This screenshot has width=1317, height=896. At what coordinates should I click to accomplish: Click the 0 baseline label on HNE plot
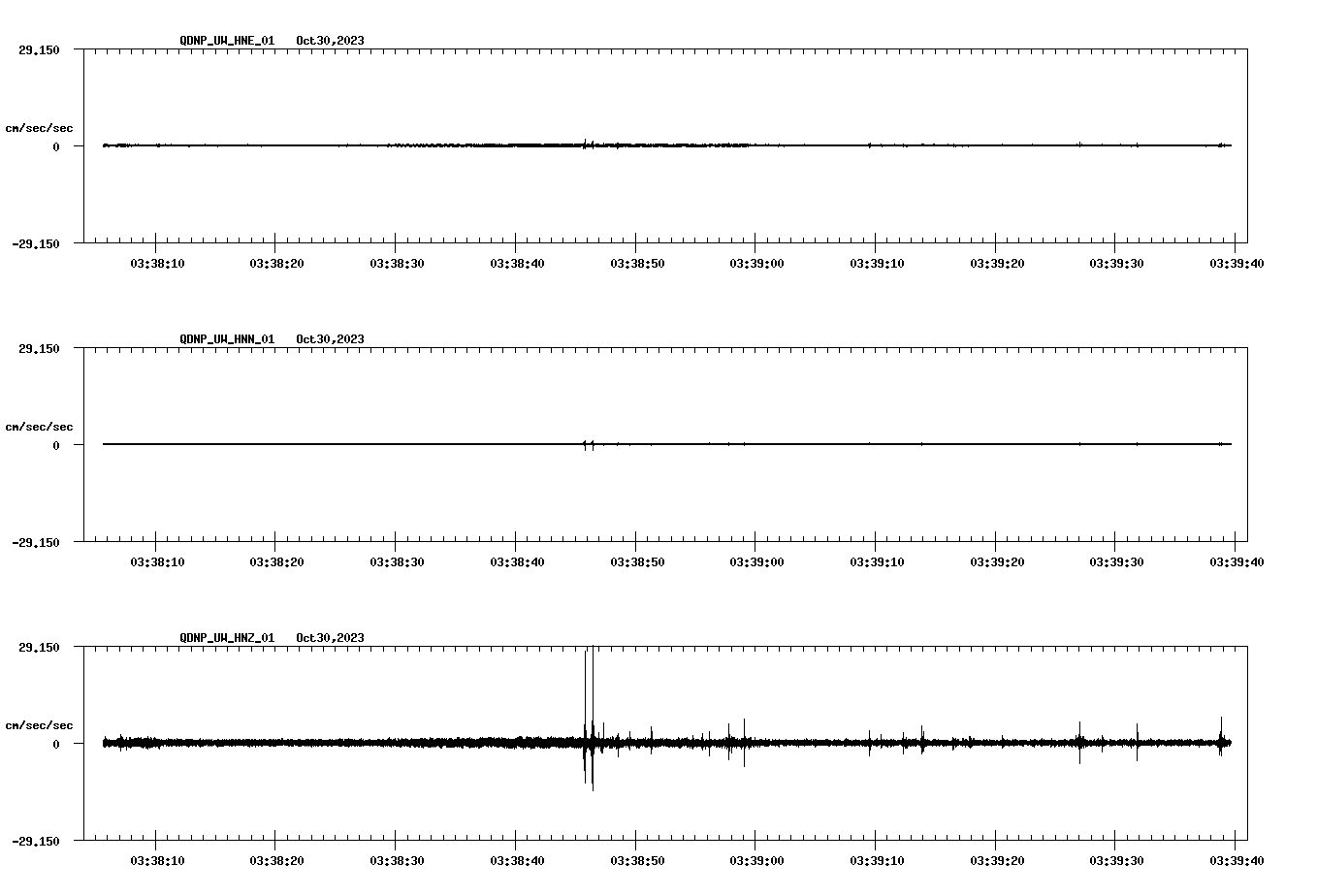[56, 147]
